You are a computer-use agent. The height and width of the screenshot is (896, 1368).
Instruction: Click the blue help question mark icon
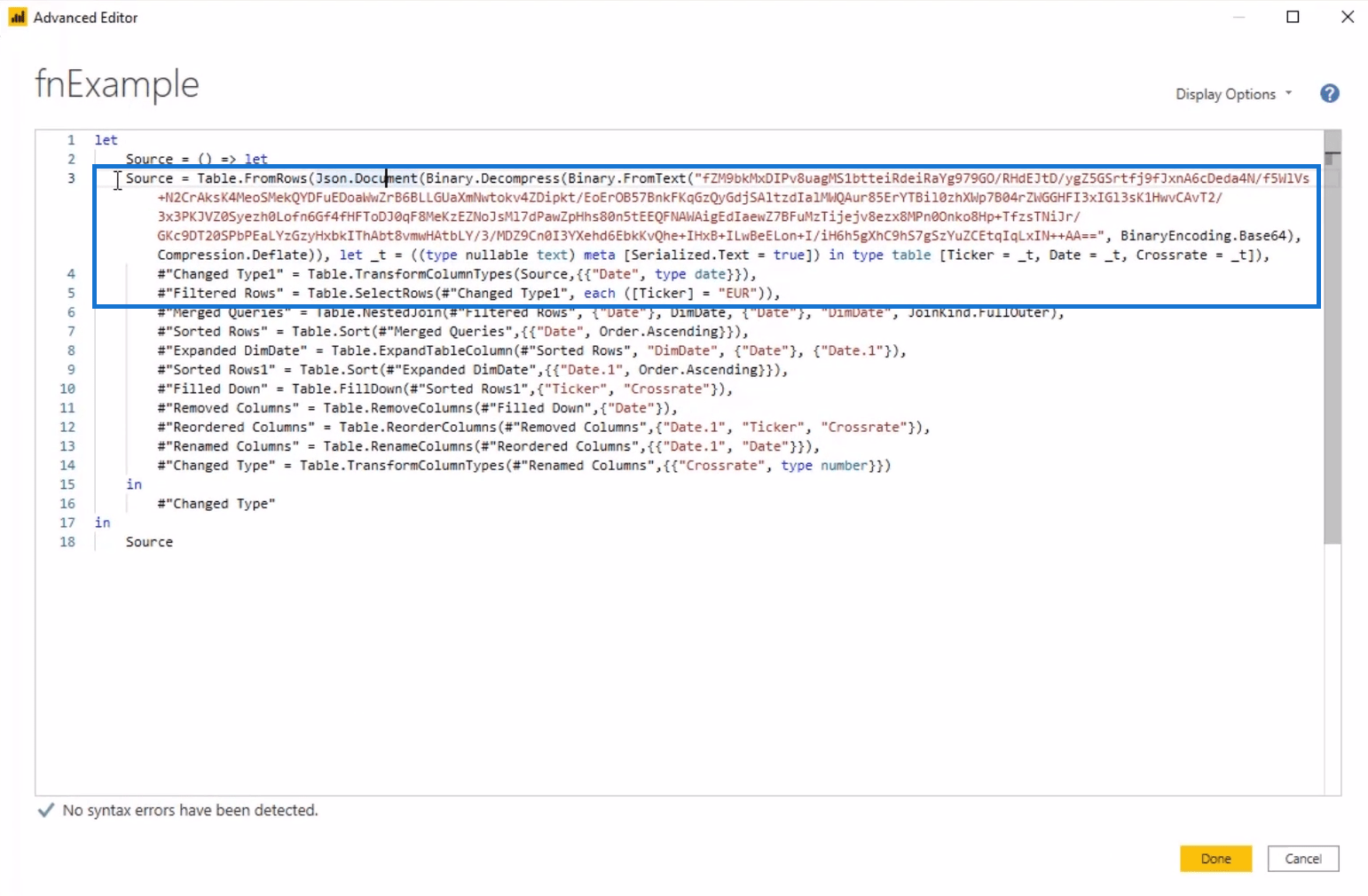click(1329, 94)
